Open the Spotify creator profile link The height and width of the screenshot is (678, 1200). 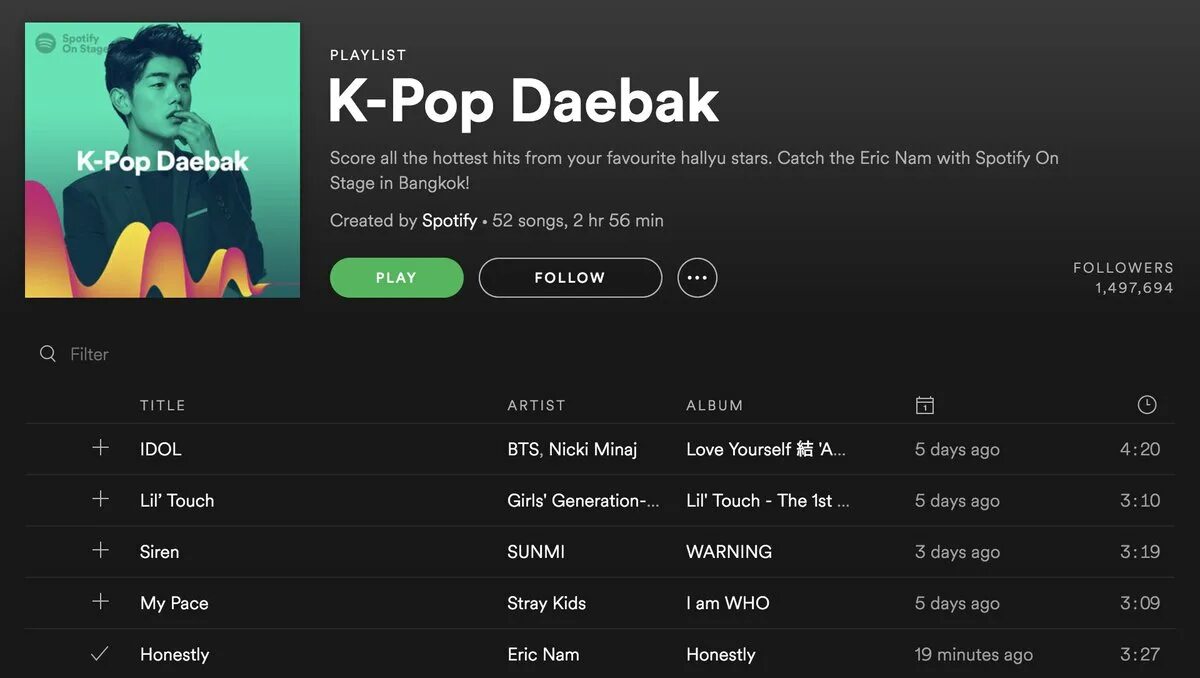coord(449,220)
